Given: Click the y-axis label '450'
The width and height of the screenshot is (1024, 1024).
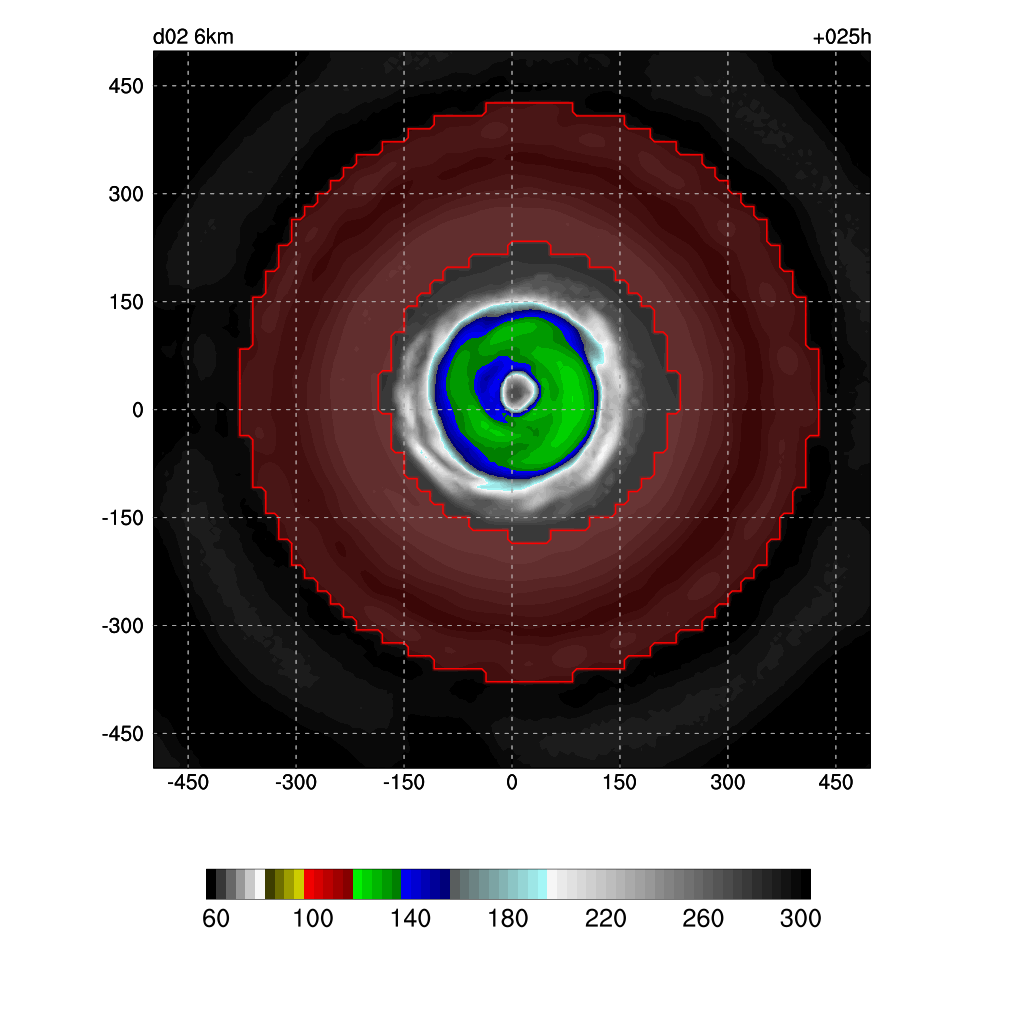Looking at the screenshot, I should [x=125, y=86].
